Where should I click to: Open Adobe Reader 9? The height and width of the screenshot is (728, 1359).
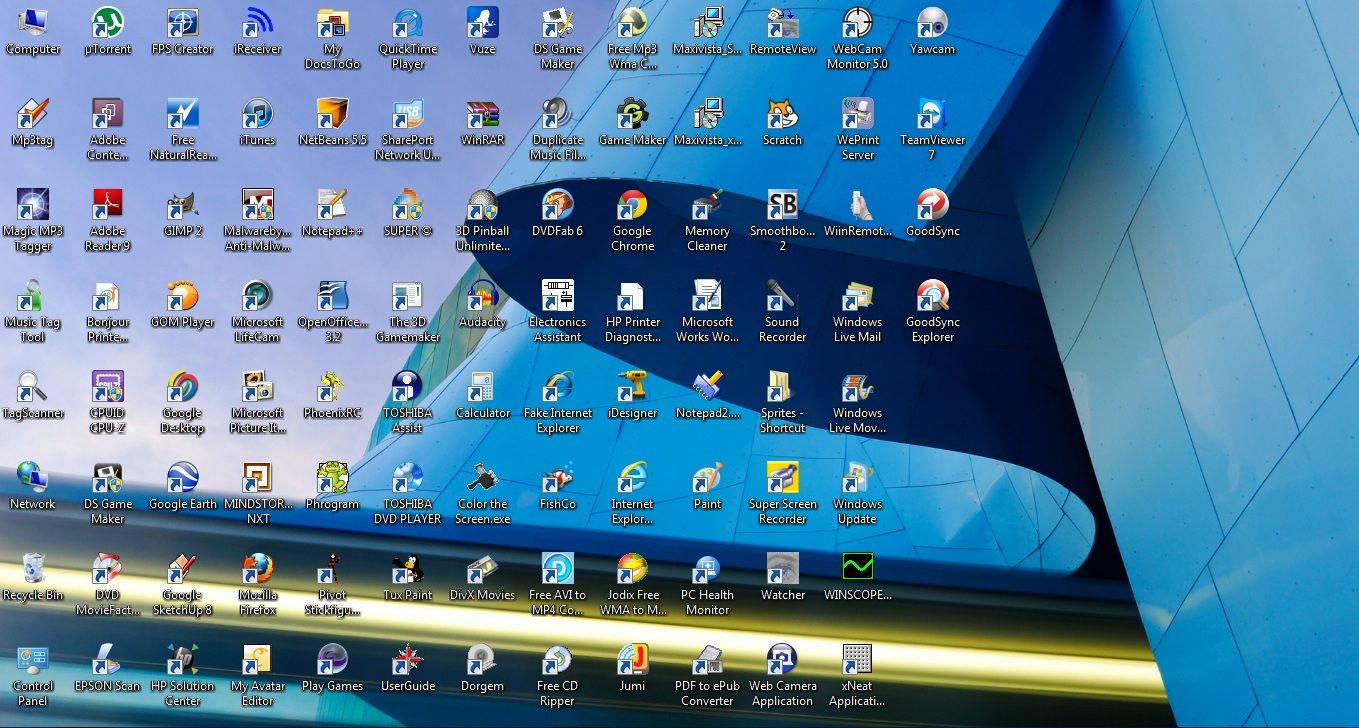(107, 208)
